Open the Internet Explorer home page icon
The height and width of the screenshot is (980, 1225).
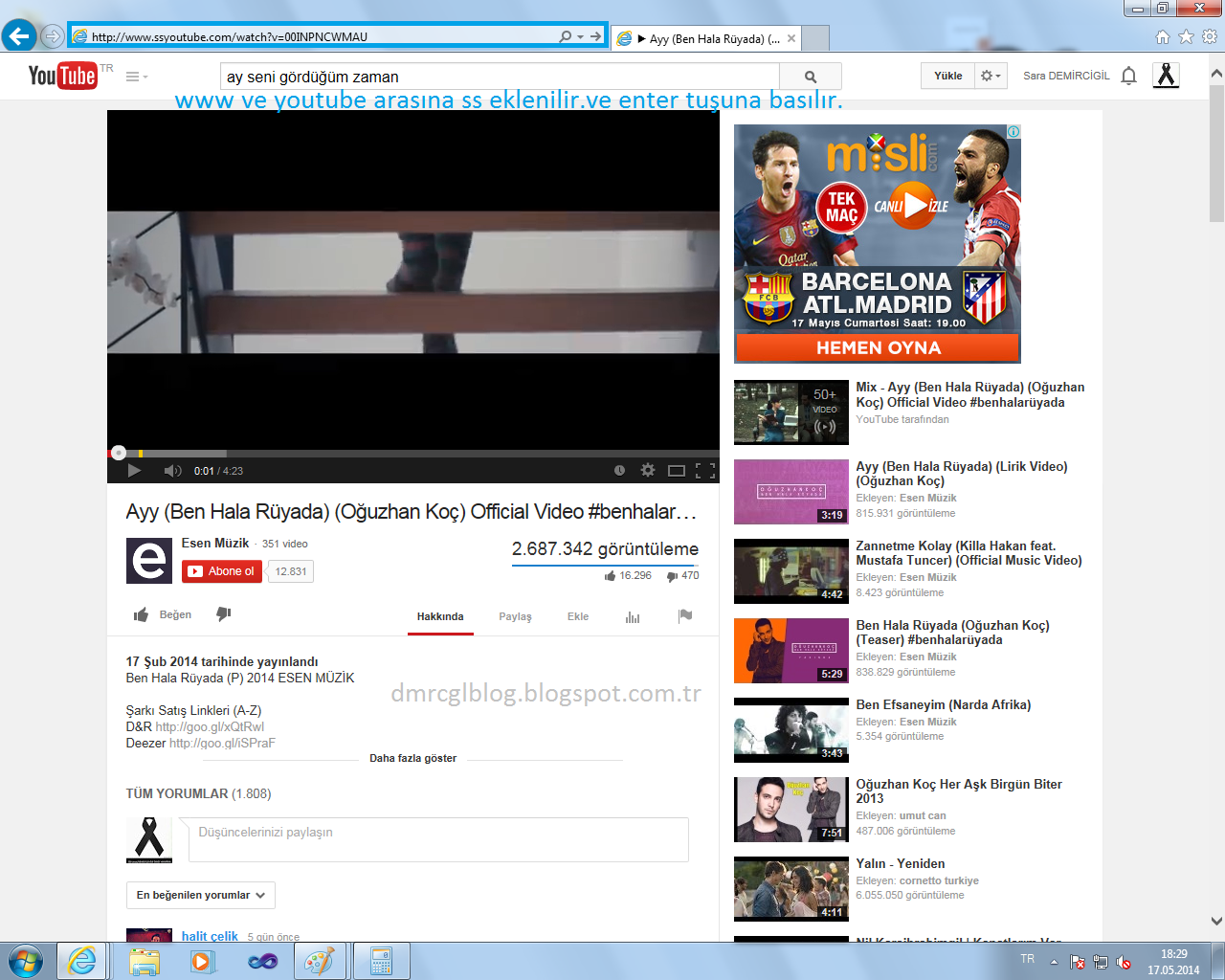[1163, 36]
